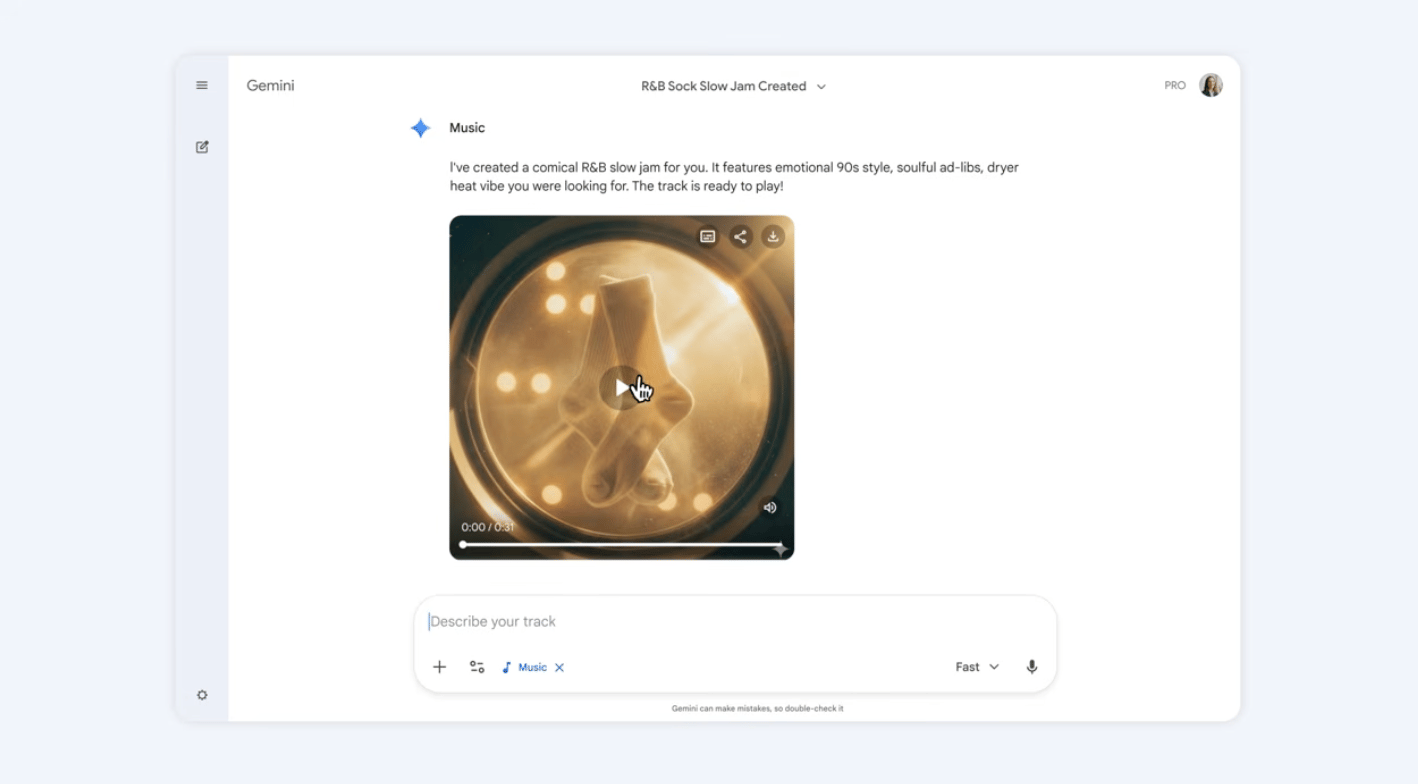Image resolution: width=1418 pixels, height=784 pixels.
Task: Start a new chat with the pencil icon
Action: (x=202, y=147)
